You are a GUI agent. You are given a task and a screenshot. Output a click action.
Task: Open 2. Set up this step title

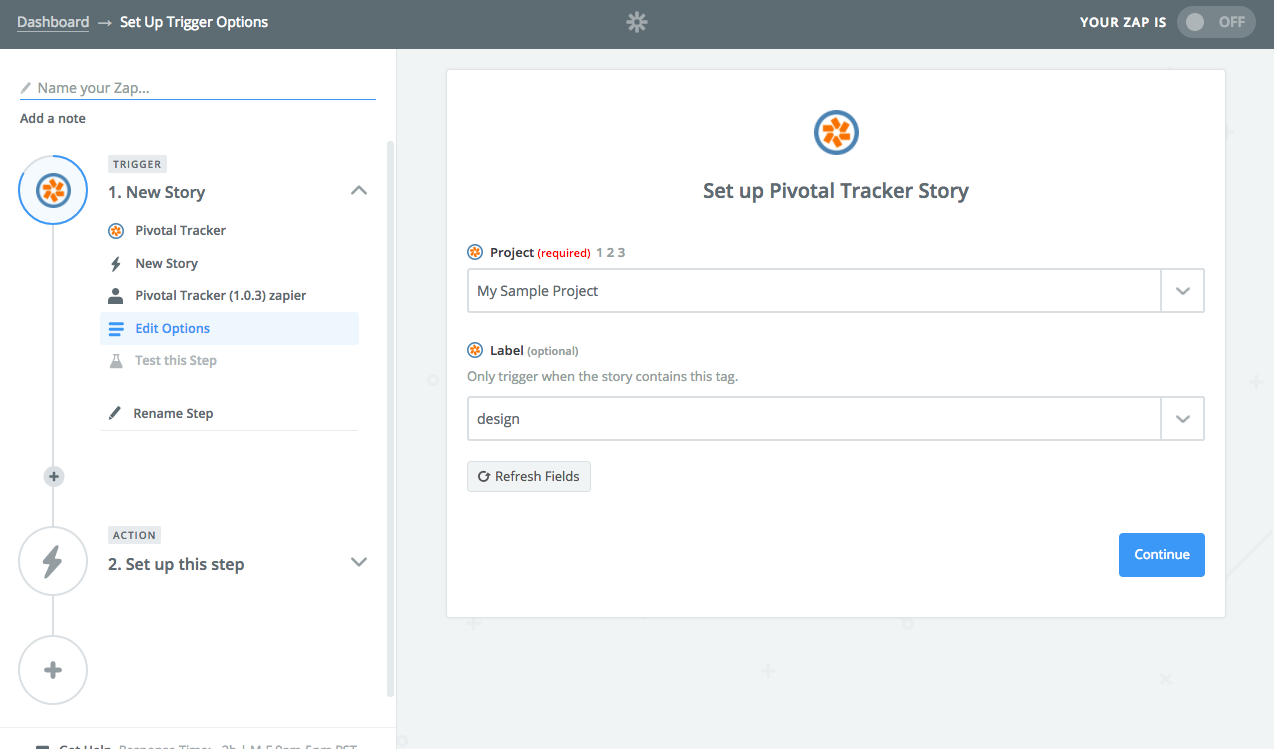pos(176,564)
